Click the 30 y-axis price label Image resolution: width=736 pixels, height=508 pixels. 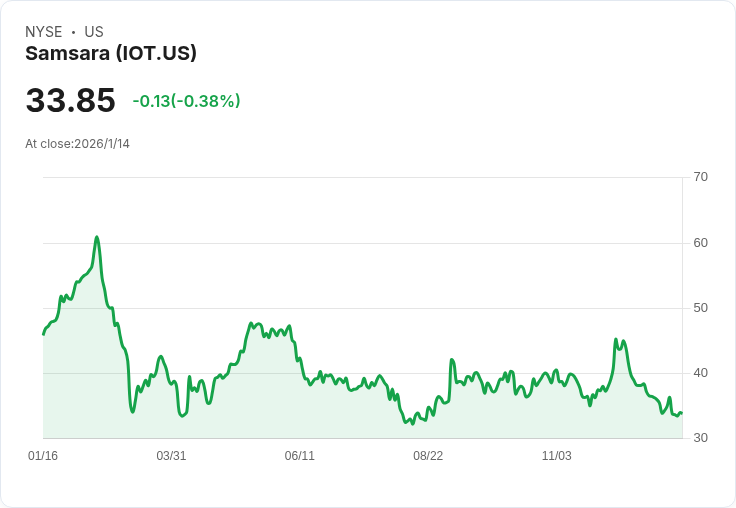tap(700, 438)
